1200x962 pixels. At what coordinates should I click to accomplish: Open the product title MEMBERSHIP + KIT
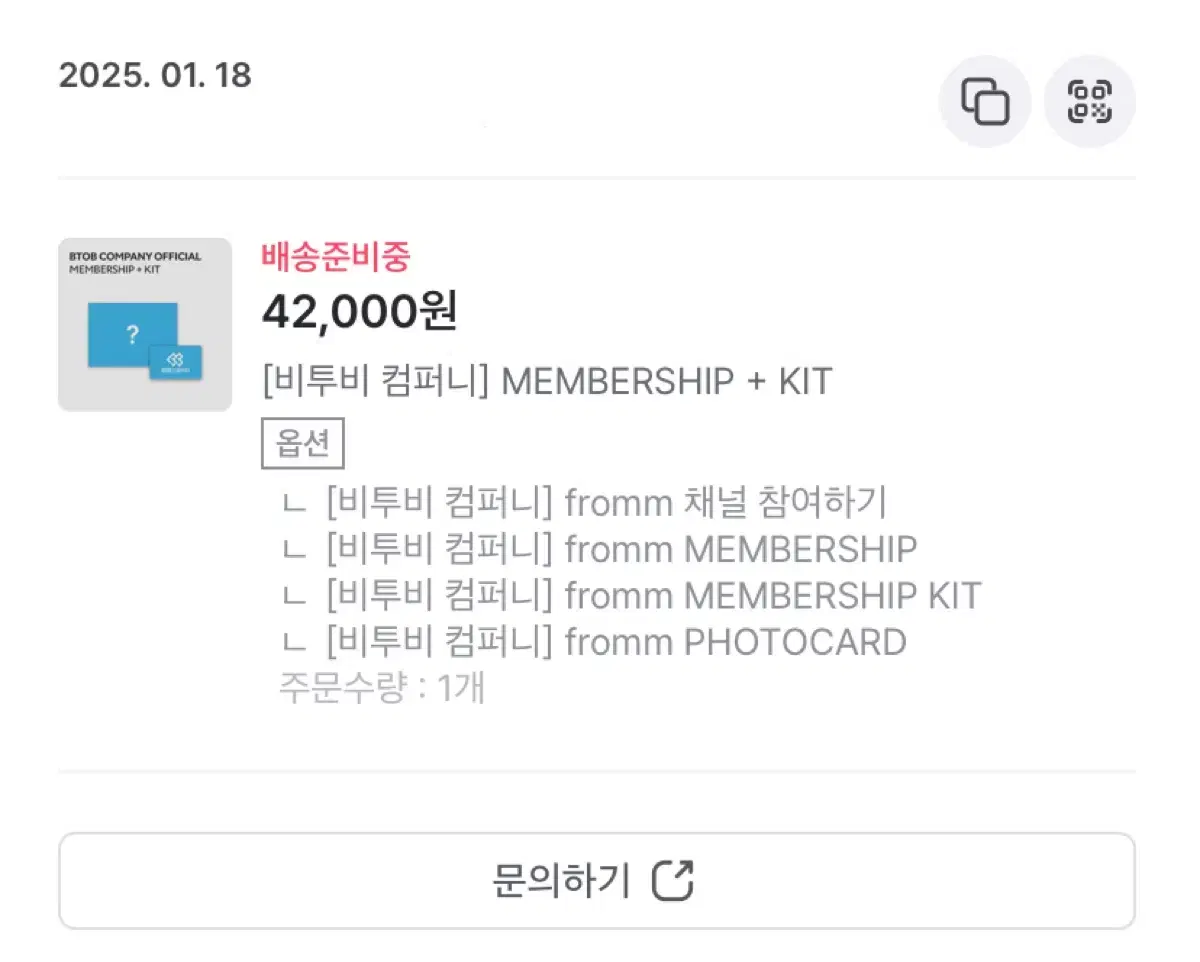546,381
